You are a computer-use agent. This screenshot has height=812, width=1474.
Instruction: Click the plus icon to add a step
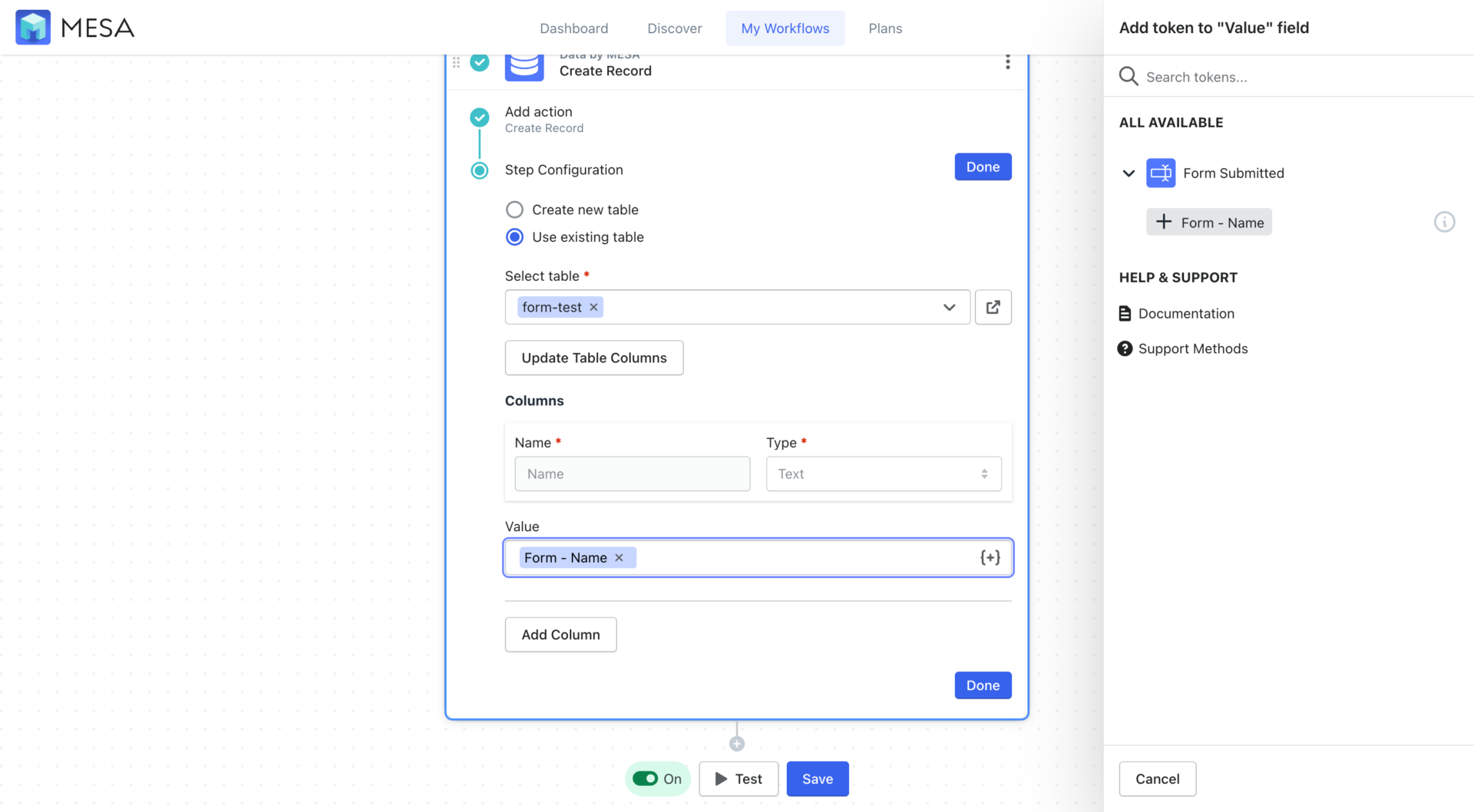click(736, 742)
